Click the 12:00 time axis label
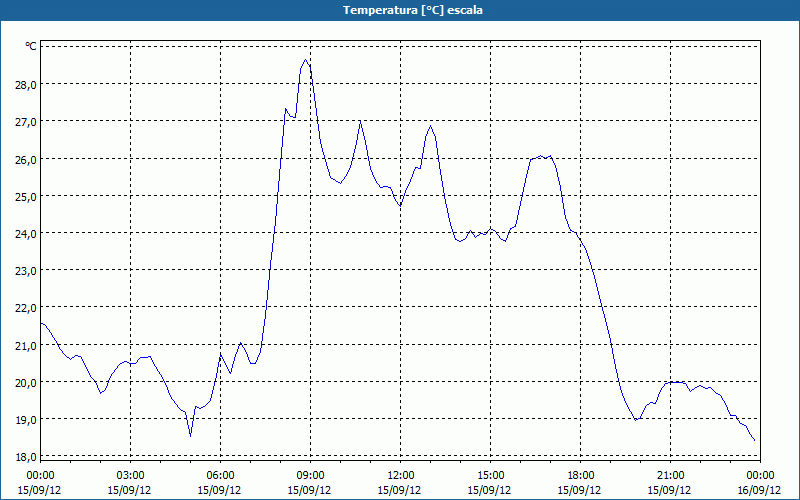Image resolution: width=800 pixels, height=500 pixels. click(401, 476)
